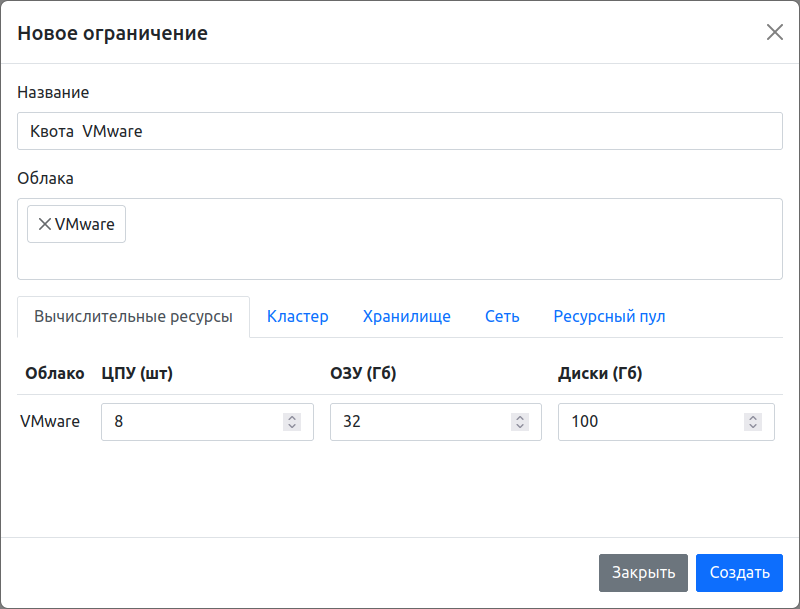
Task: Click the ОЗУ (Гб) input field
Action: pos(420,422)
